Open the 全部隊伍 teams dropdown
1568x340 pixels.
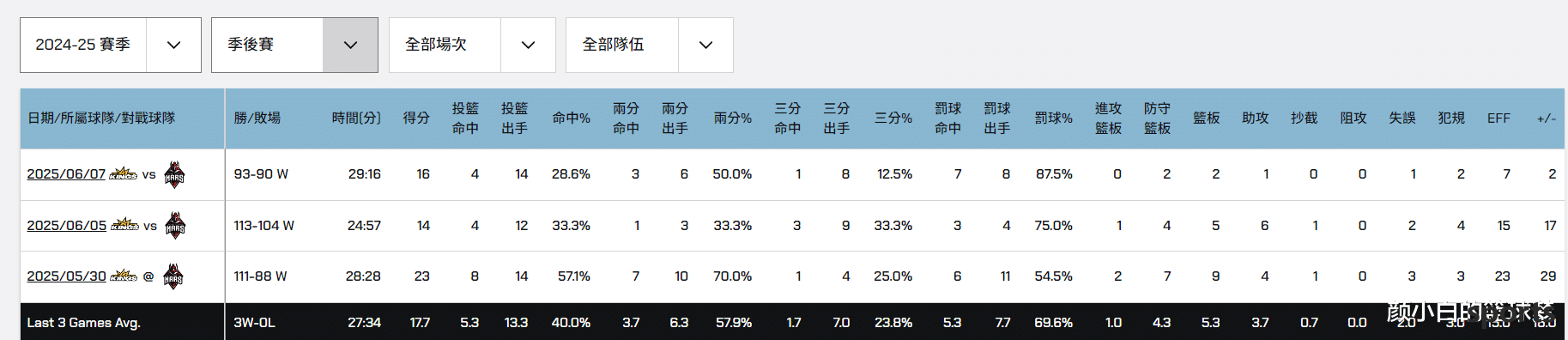click(649, 45)
